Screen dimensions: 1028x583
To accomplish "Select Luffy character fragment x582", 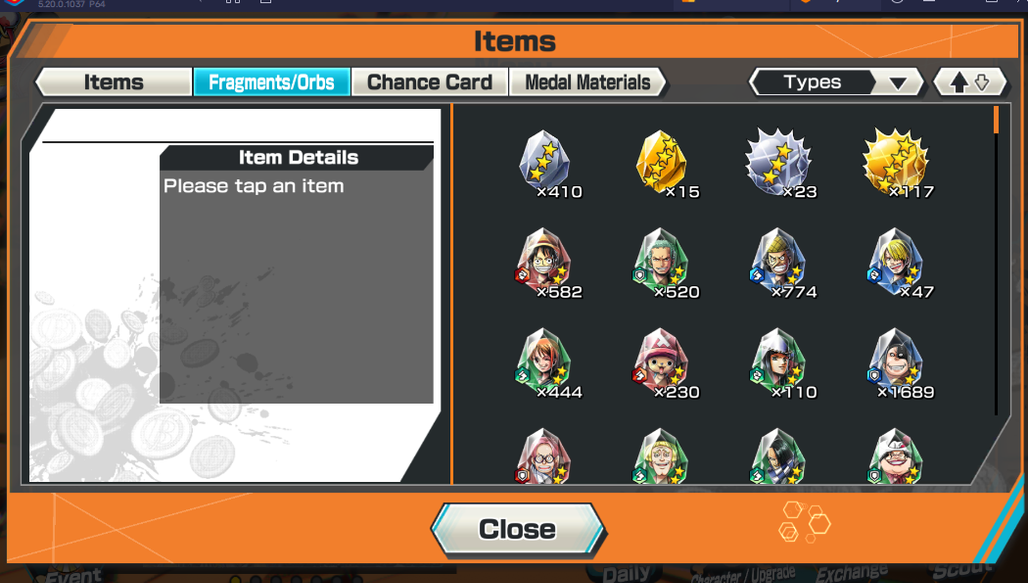I will pyautogui.click(x=547, y=264).
